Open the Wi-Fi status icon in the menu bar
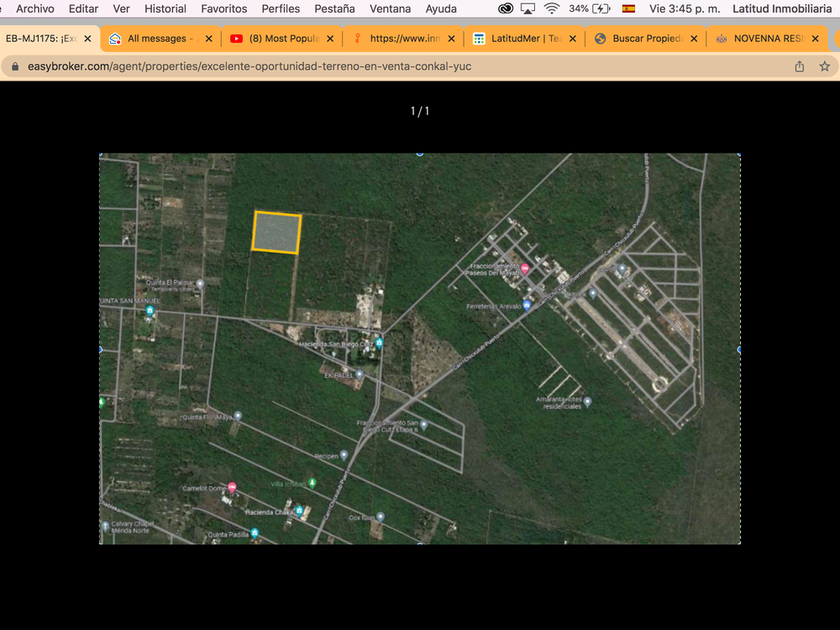 click(x=551, y=8)
